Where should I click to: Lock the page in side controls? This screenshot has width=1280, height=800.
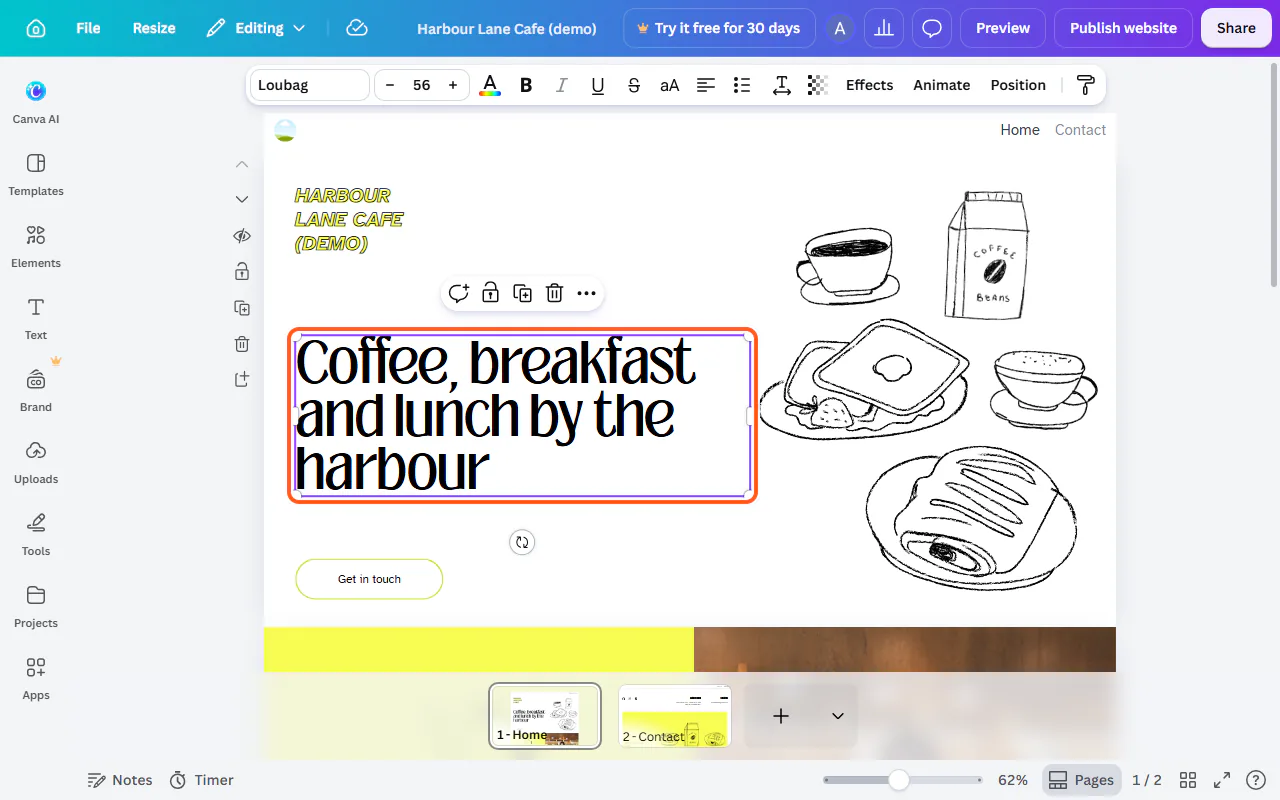tap(242, 271)
